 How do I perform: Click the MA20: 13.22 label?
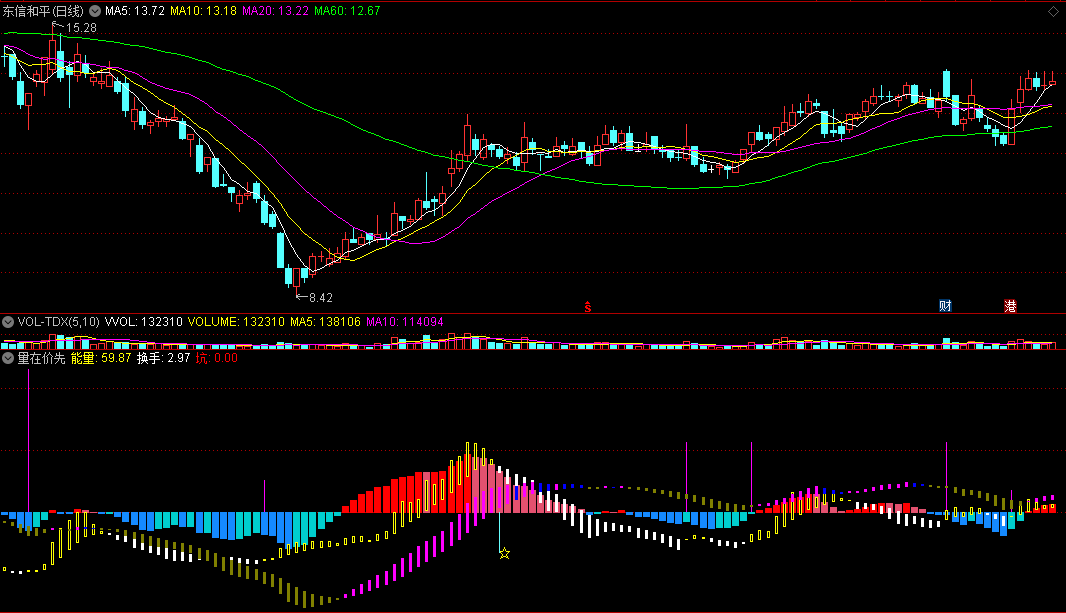(275, 11)
